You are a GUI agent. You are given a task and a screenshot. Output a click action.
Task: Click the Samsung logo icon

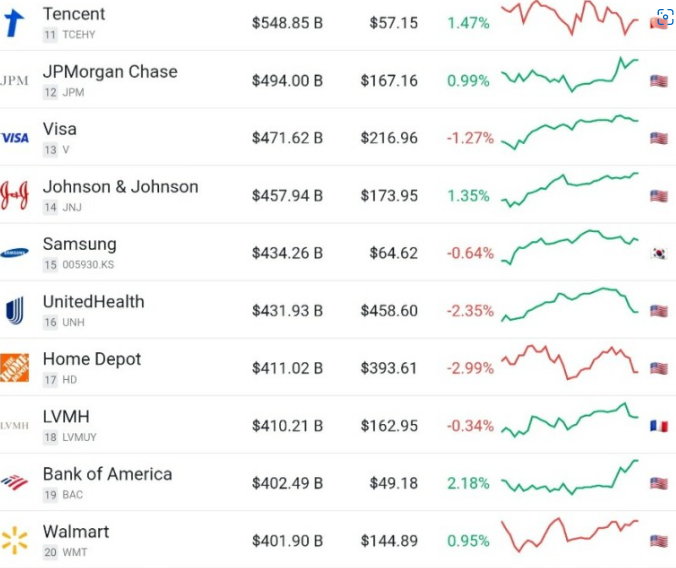tap(15, 253)
